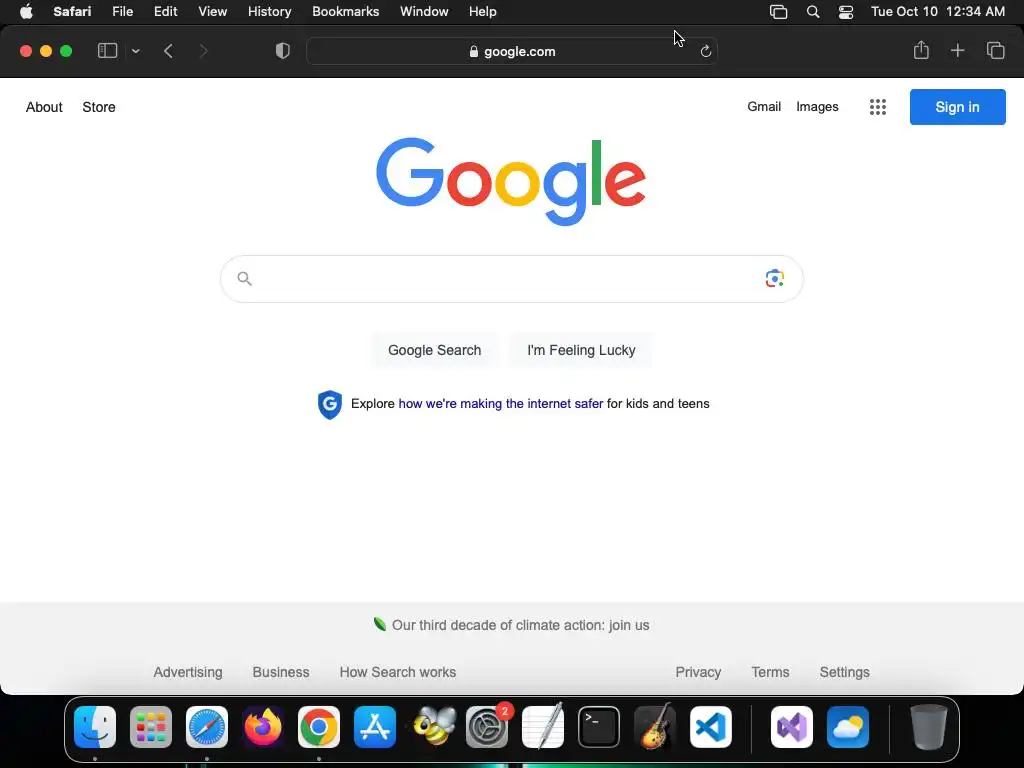1024x768 pixels.
Task: Open the Store link
Action: [x=99, y=107]
